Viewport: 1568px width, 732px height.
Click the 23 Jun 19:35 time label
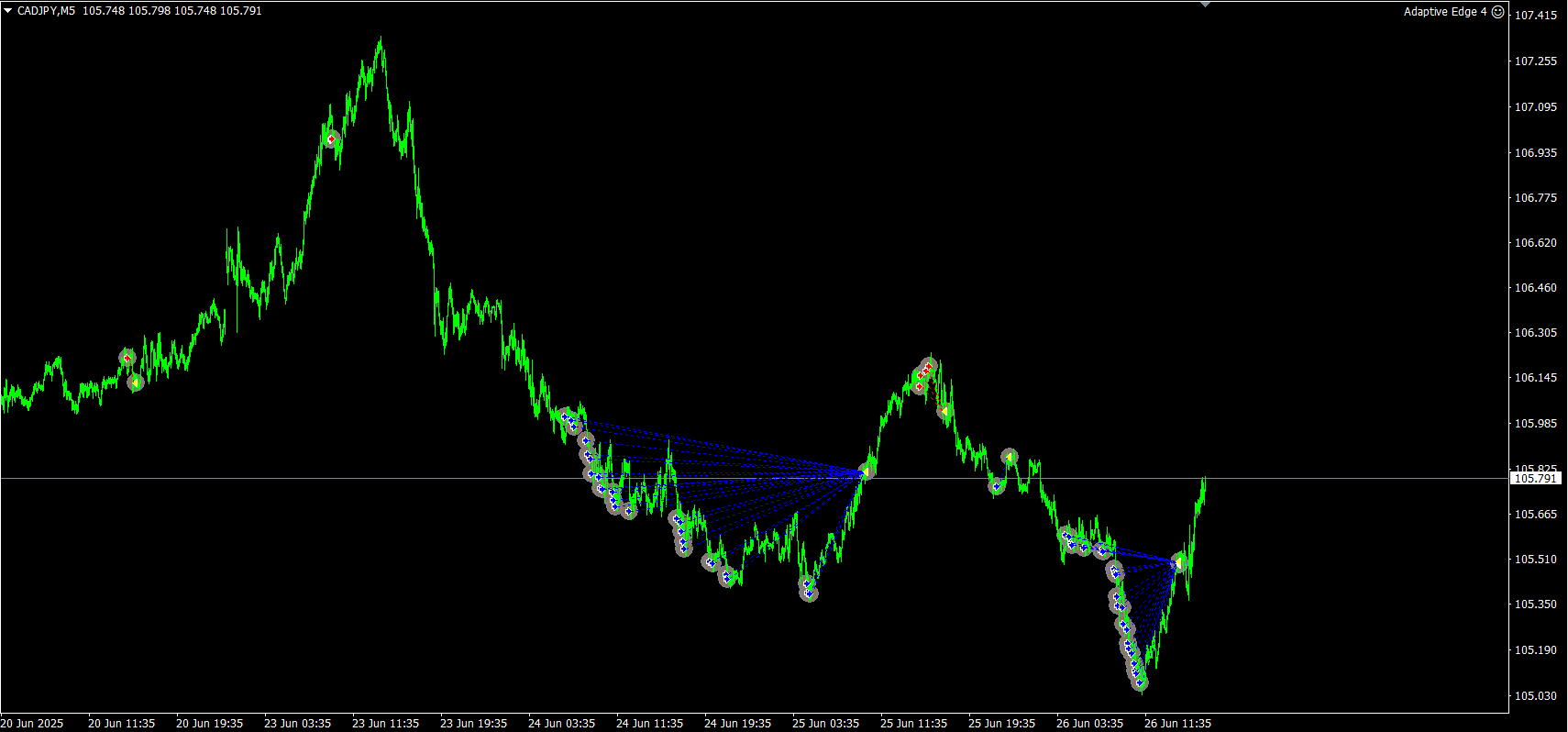point(473,724)
